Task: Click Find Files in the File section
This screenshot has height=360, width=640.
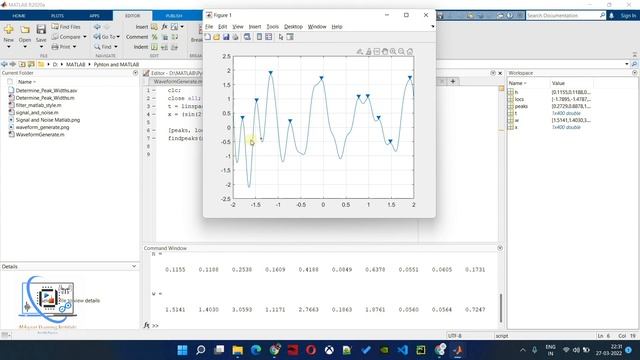Action: tap(66, 27)
